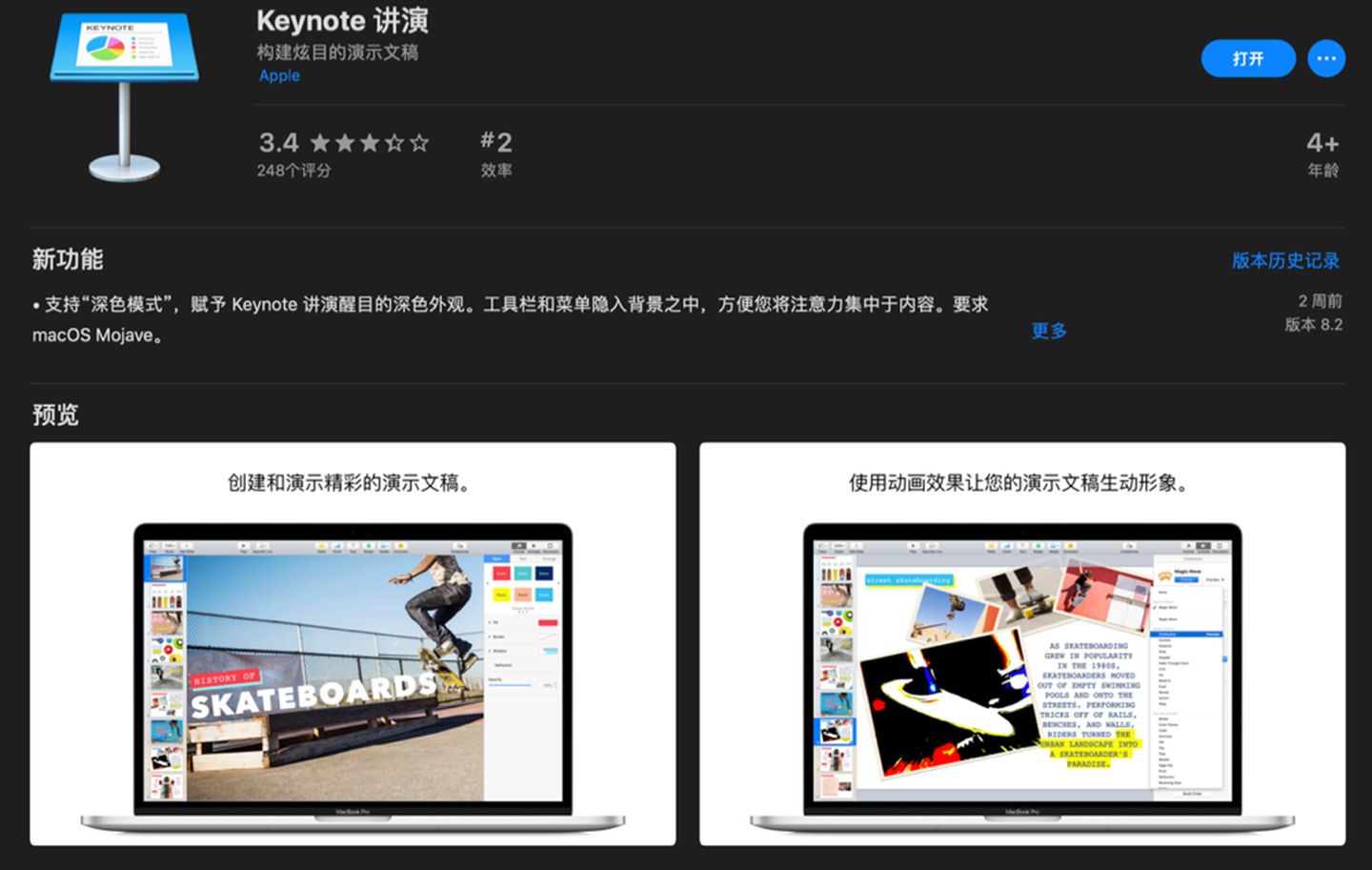Open the animation effects preview screenshot
The width and height of the screenshot is (1372, 870).
1022,644
